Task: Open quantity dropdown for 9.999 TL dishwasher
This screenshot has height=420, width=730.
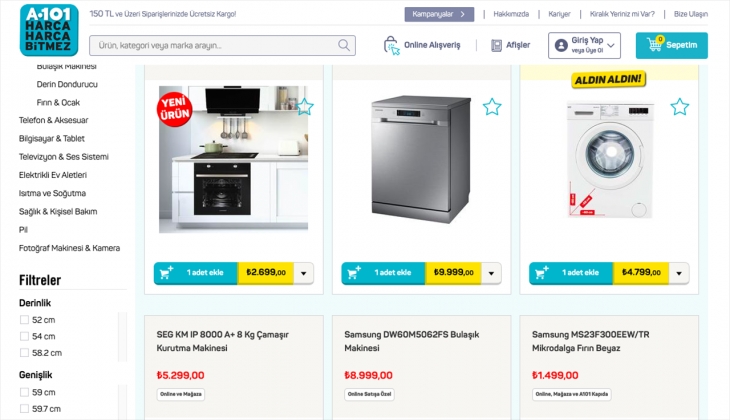Action: [491, 272]
